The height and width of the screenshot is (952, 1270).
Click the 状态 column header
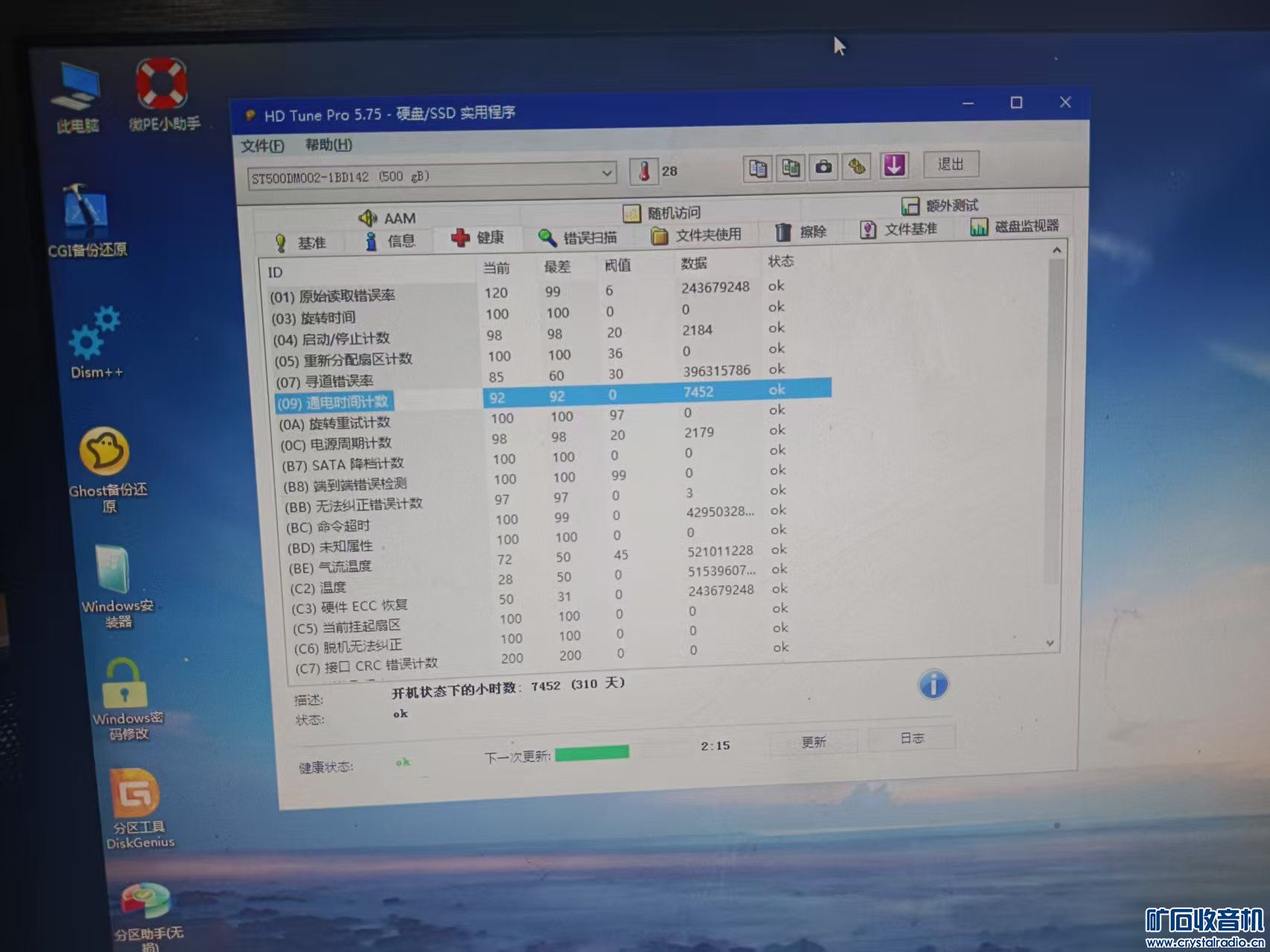781,261
